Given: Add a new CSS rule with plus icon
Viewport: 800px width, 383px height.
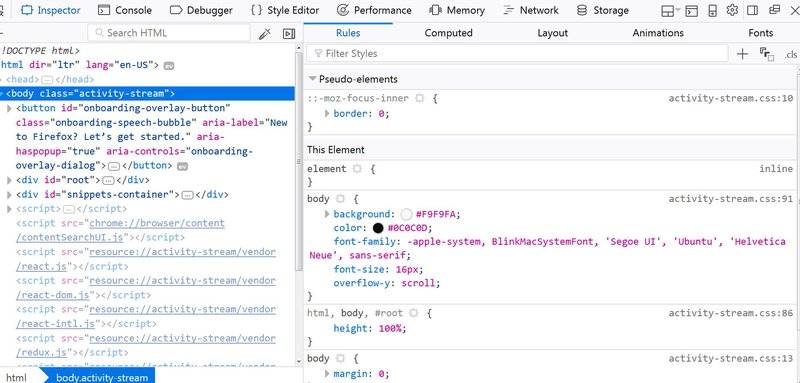Looking at the screenshot, I should point(742,54).
